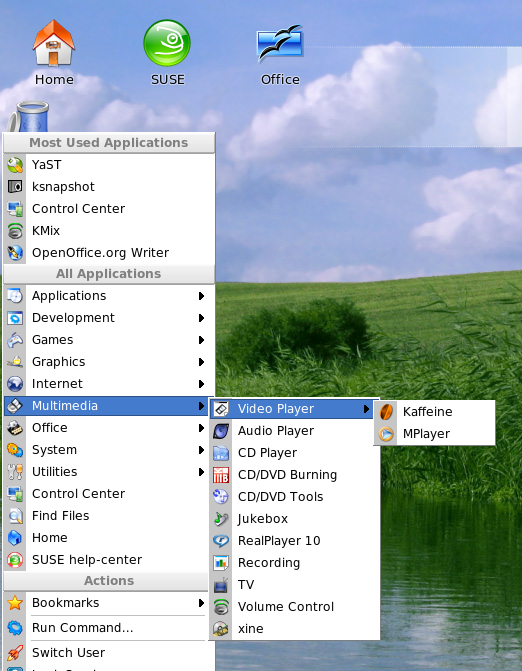Launch Kaffeine from the Video Player submenu
Screen dimensions: 522x671
435,412
